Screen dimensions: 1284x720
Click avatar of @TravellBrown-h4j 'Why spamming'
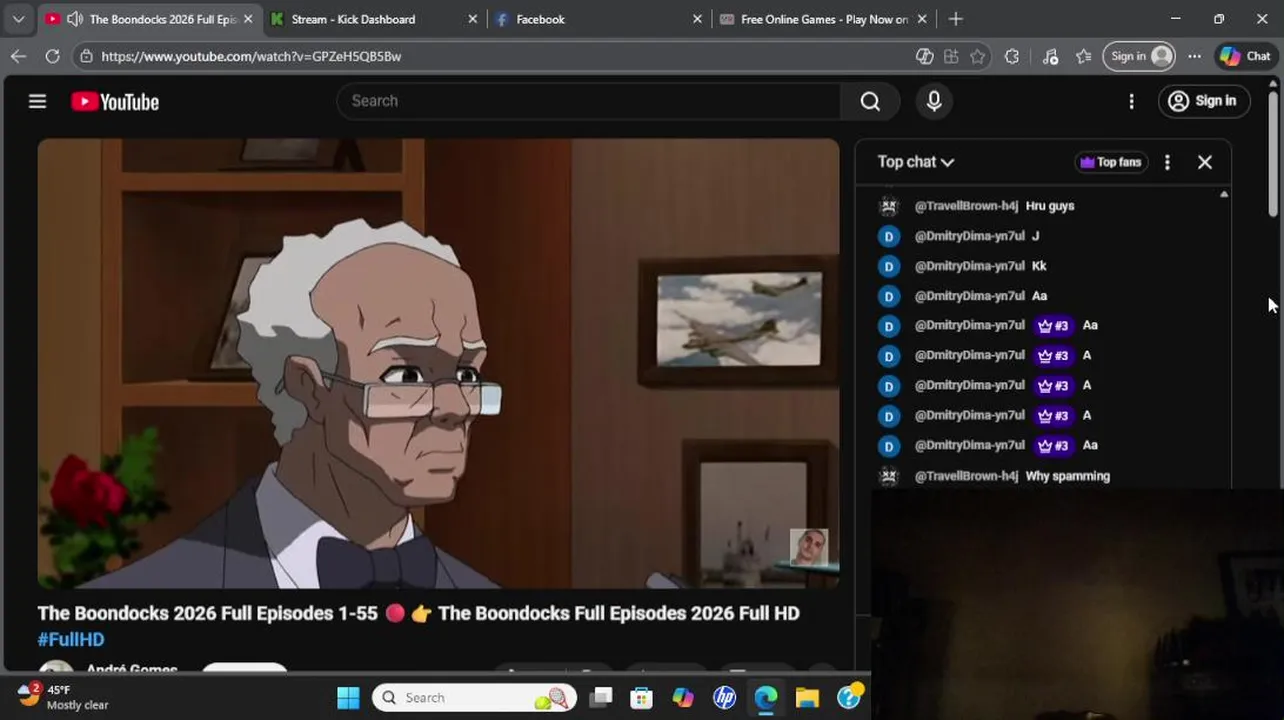pyautogui.click(x=888, y=476)
